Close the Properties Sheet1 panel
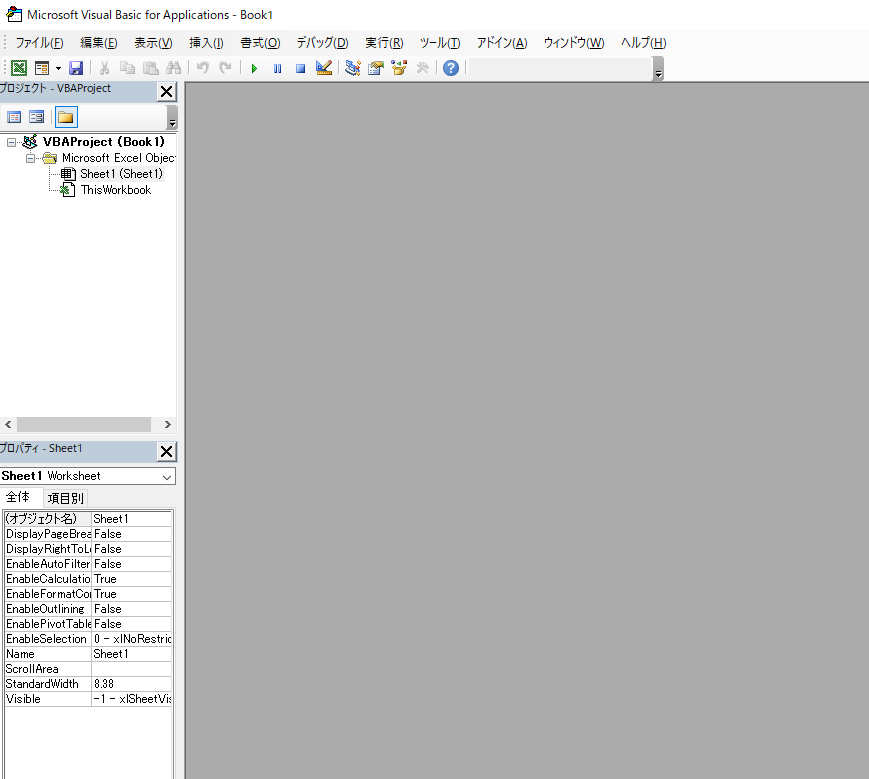Screen dimensions: 869x779 click(166, 452)
